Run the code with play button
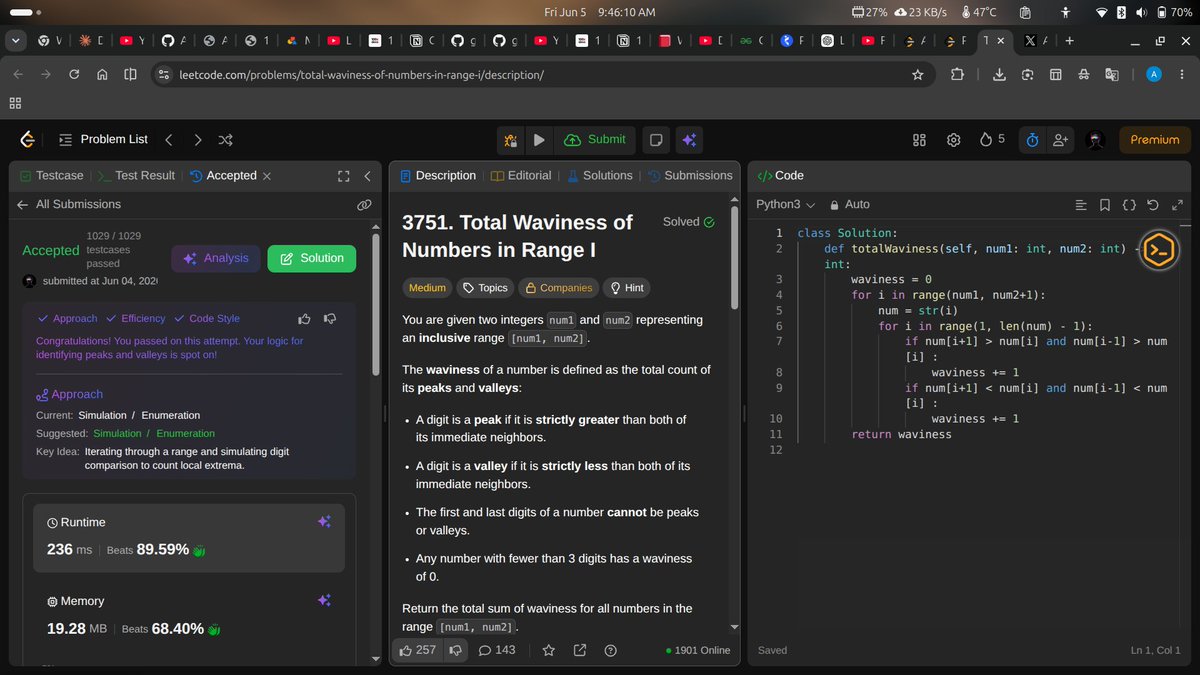Viewport: 1200px width, 675px height. (x=539, y=140)
